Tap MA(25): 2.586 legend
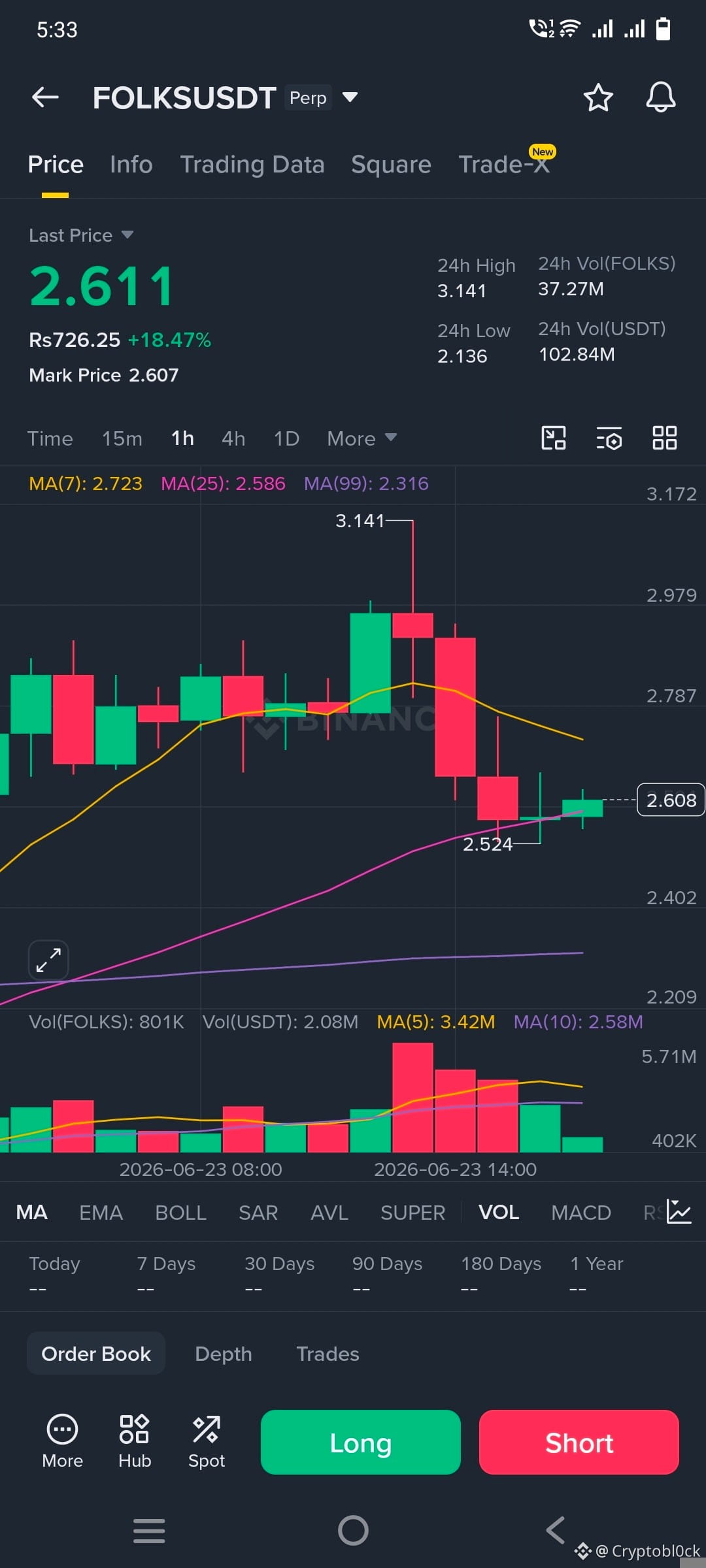The height and width of the screenshot is (1568, 706). pyautogui.click(x=223, y=483)
